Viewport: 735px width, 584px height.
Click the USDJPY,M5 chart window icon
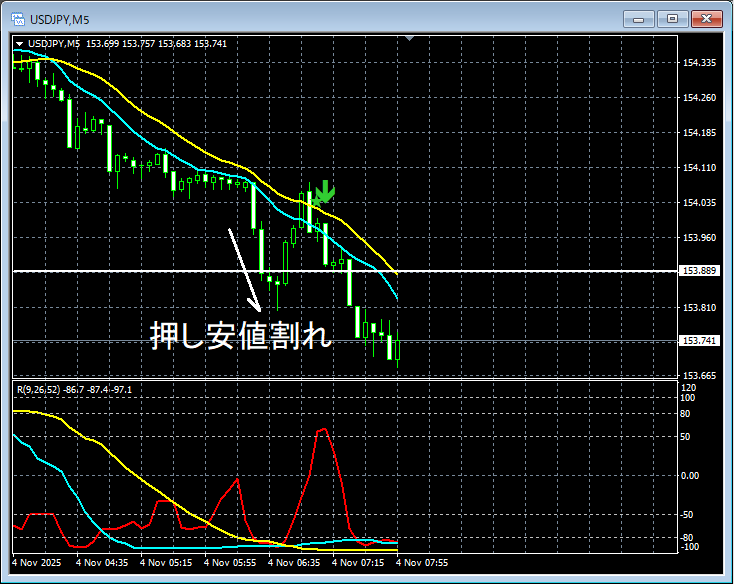tap(18, 19)
